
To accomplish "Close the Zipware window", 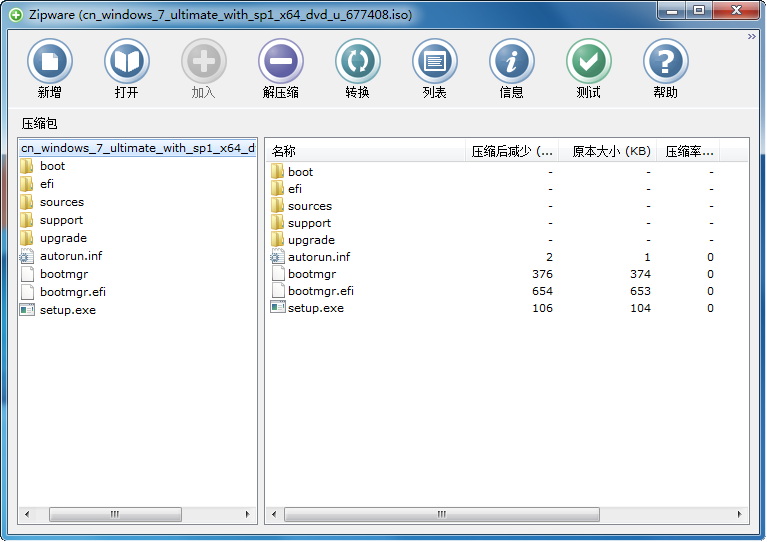I will (736, 11).
